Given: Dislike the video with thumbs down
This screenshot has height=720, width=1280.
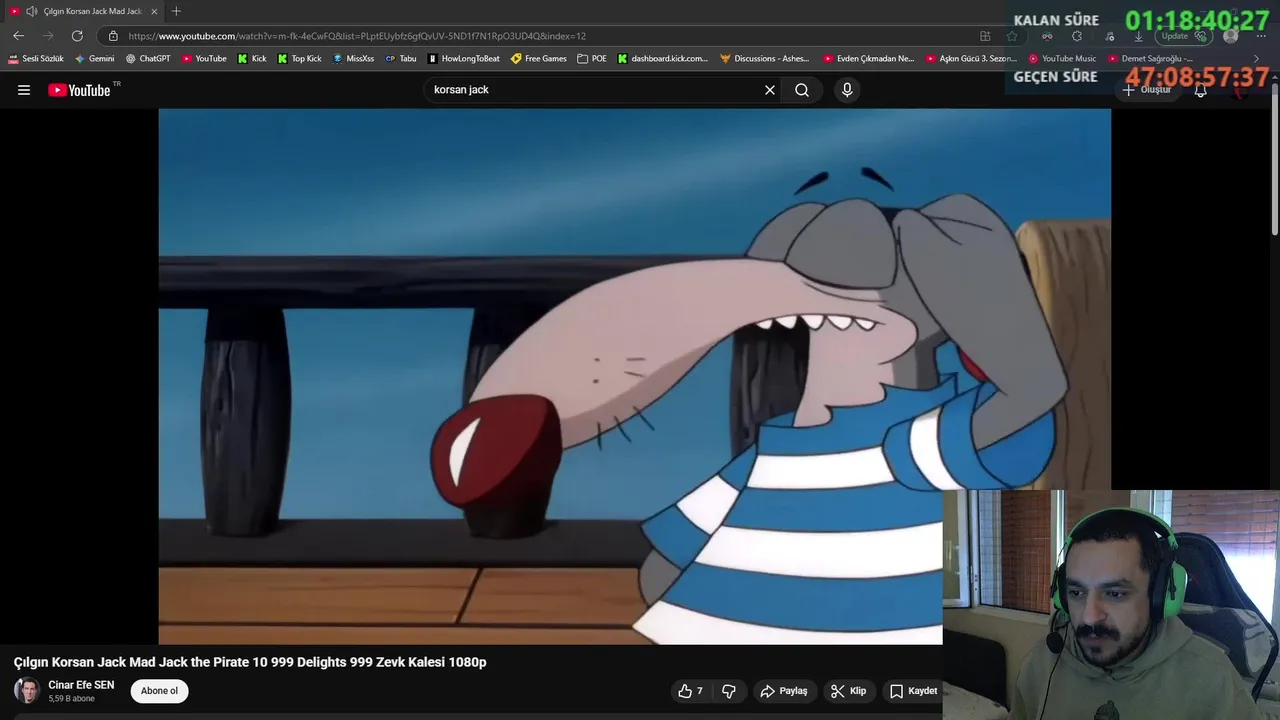Looking at the screenshot, I should [729, 691].
